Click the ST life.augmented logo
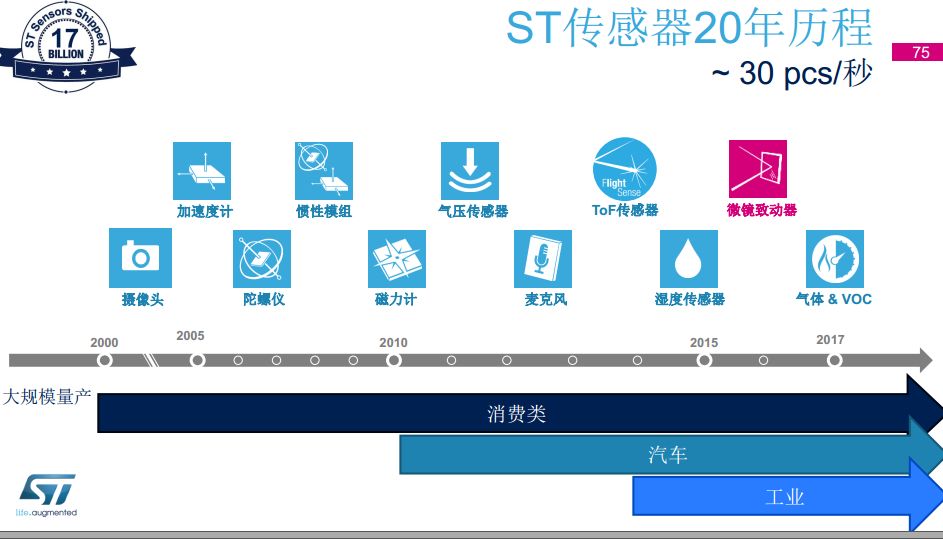Viewport: 943px width, 539px height. pos(47,496)
